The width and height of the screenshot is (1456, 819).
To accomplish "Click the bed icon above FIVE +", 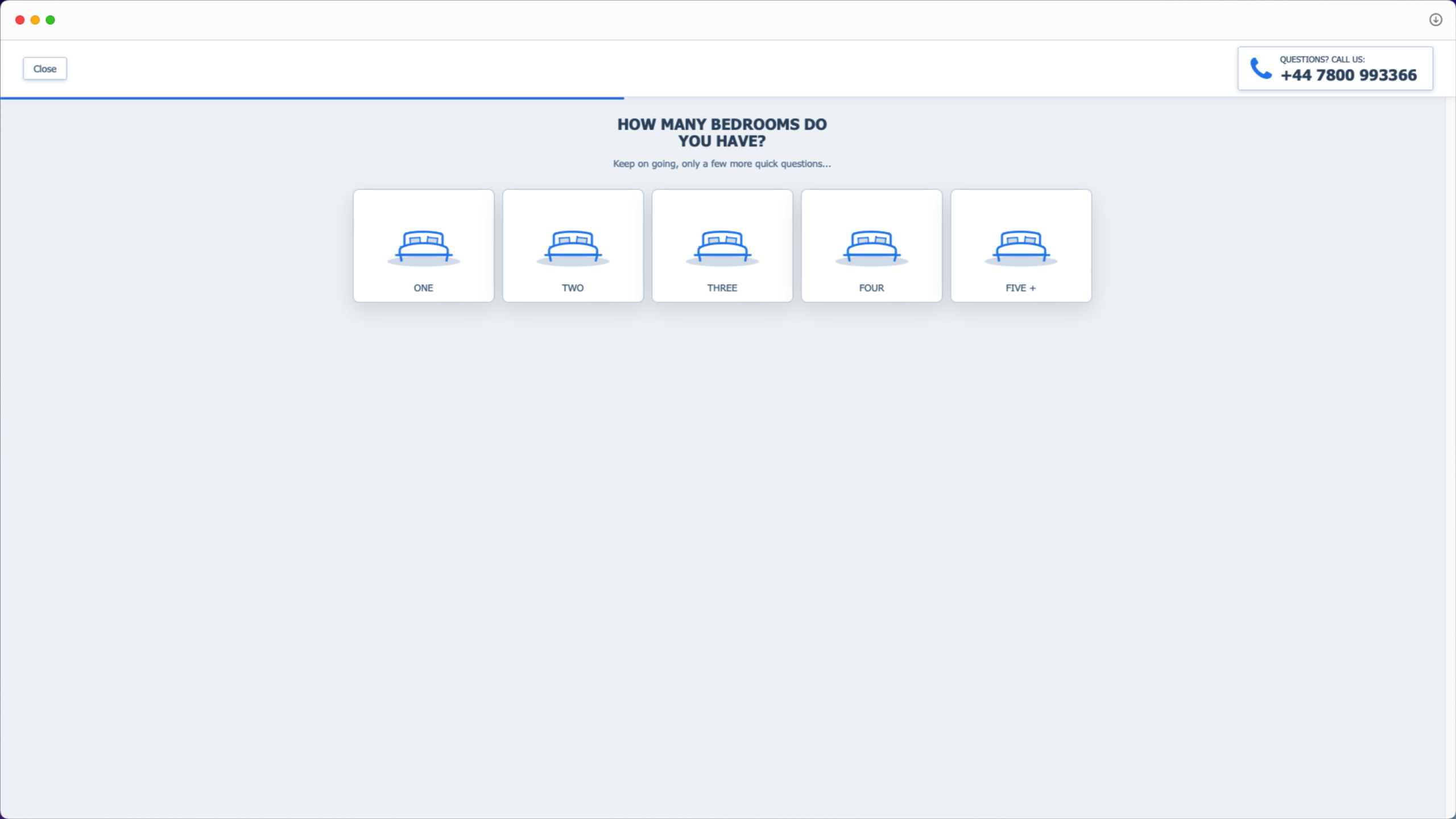I will [1021, 247].
